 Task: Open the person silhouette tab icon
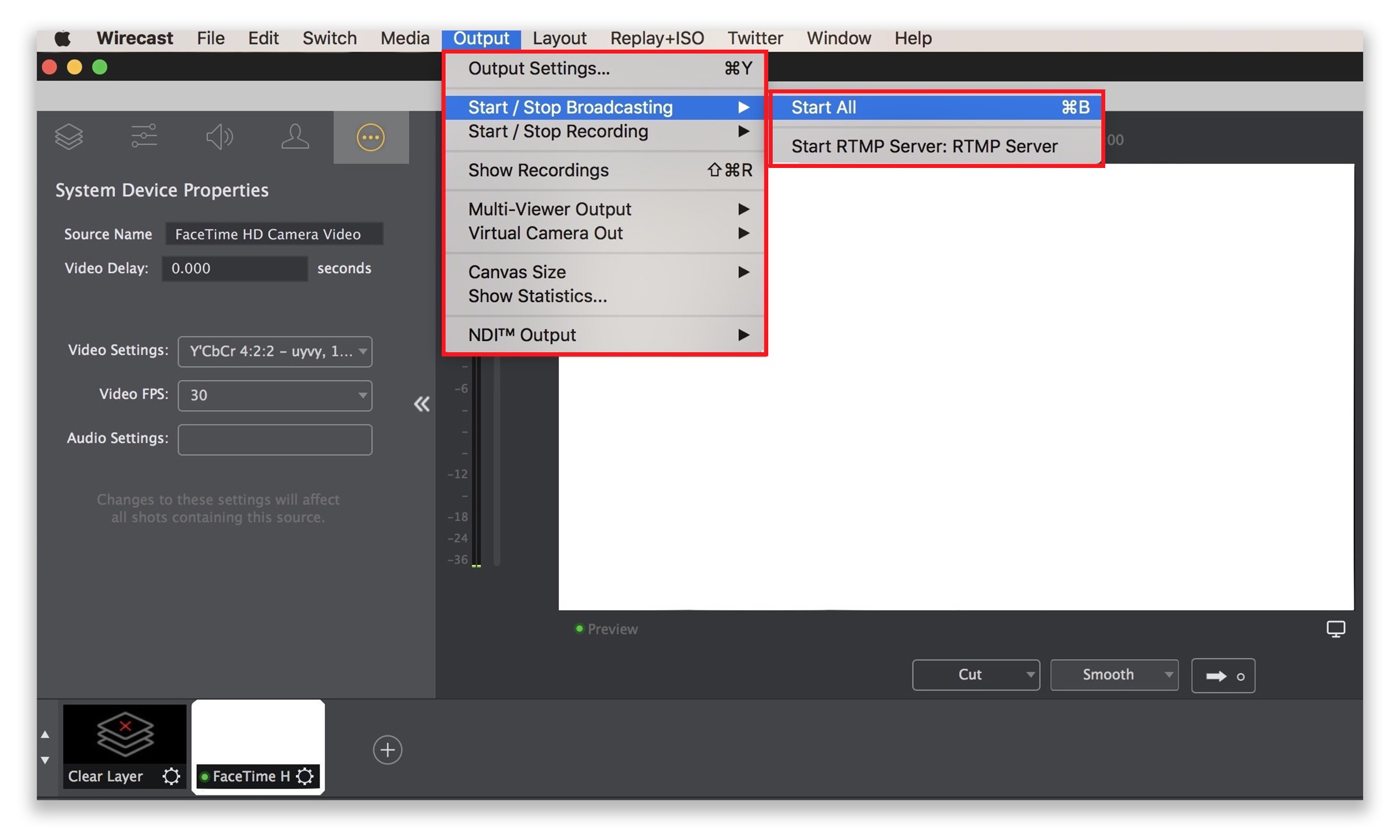(x=295, y=137)
